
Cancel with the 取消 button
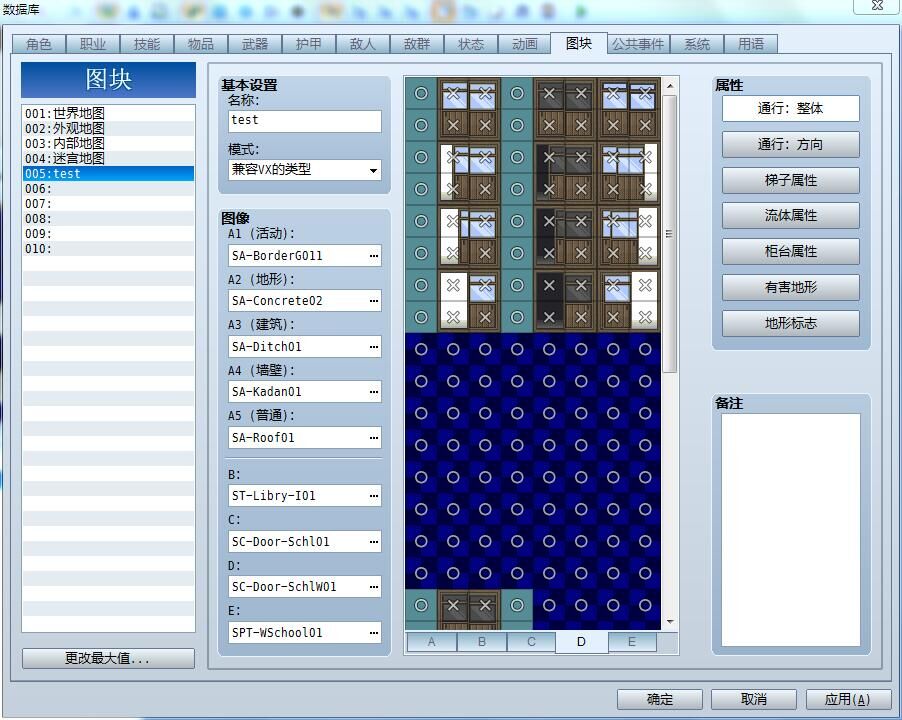click(754, 699)
